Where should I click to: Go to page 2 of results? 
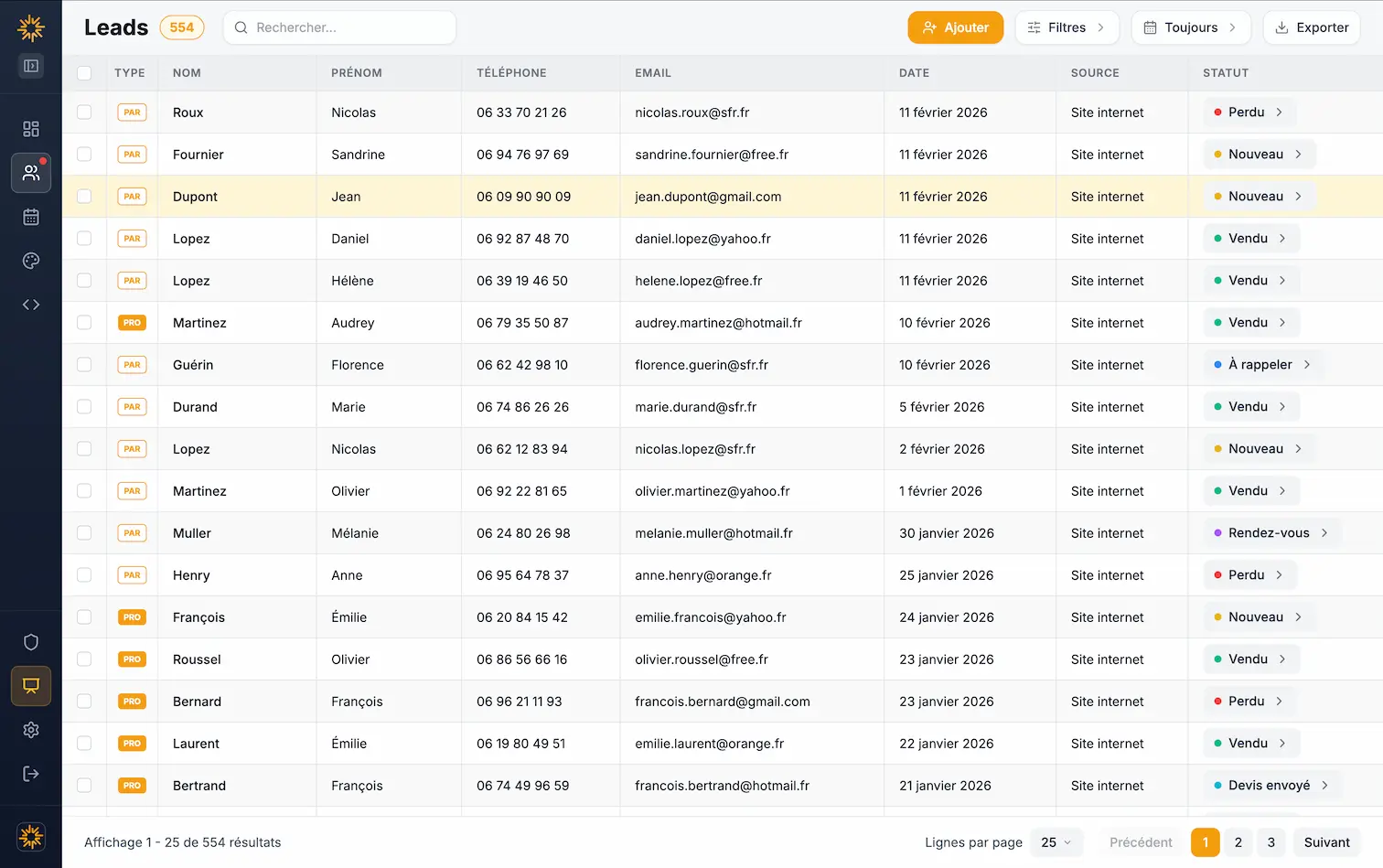coord(1238,842)
